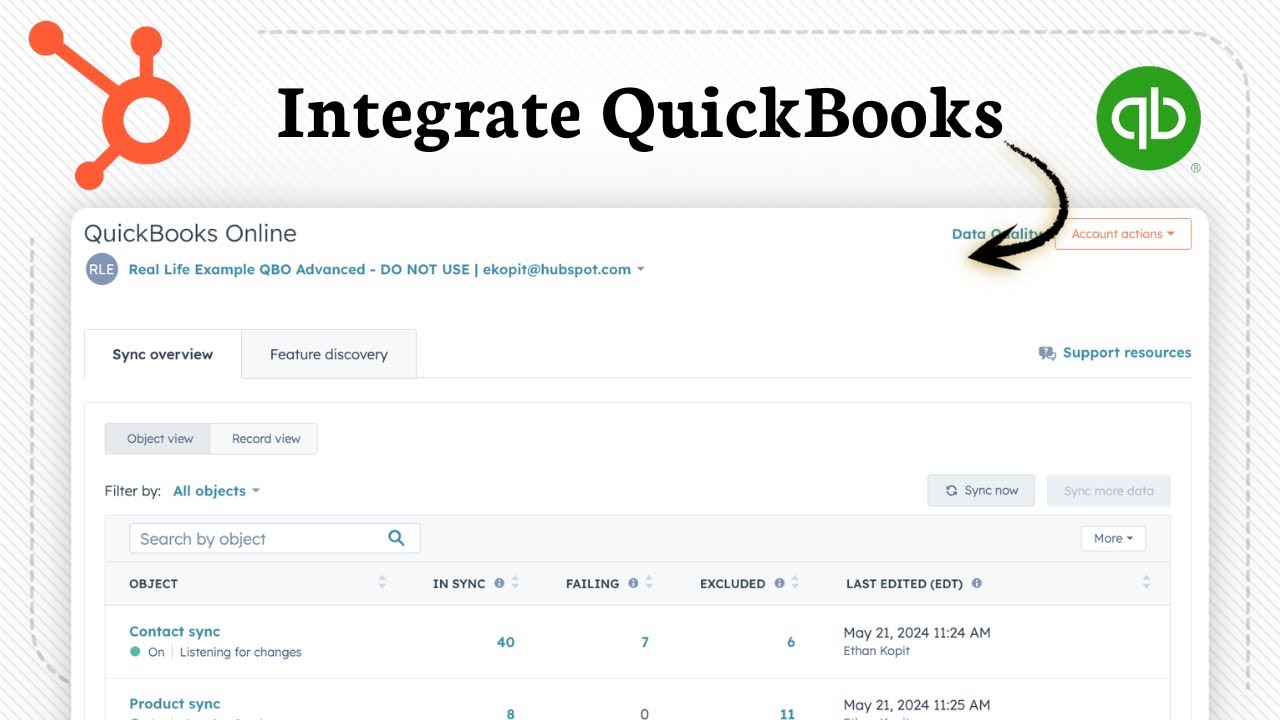Click Product sync in-sync count 8
Viewport: 1280px width, 720px height.
(x=511, y=714)
